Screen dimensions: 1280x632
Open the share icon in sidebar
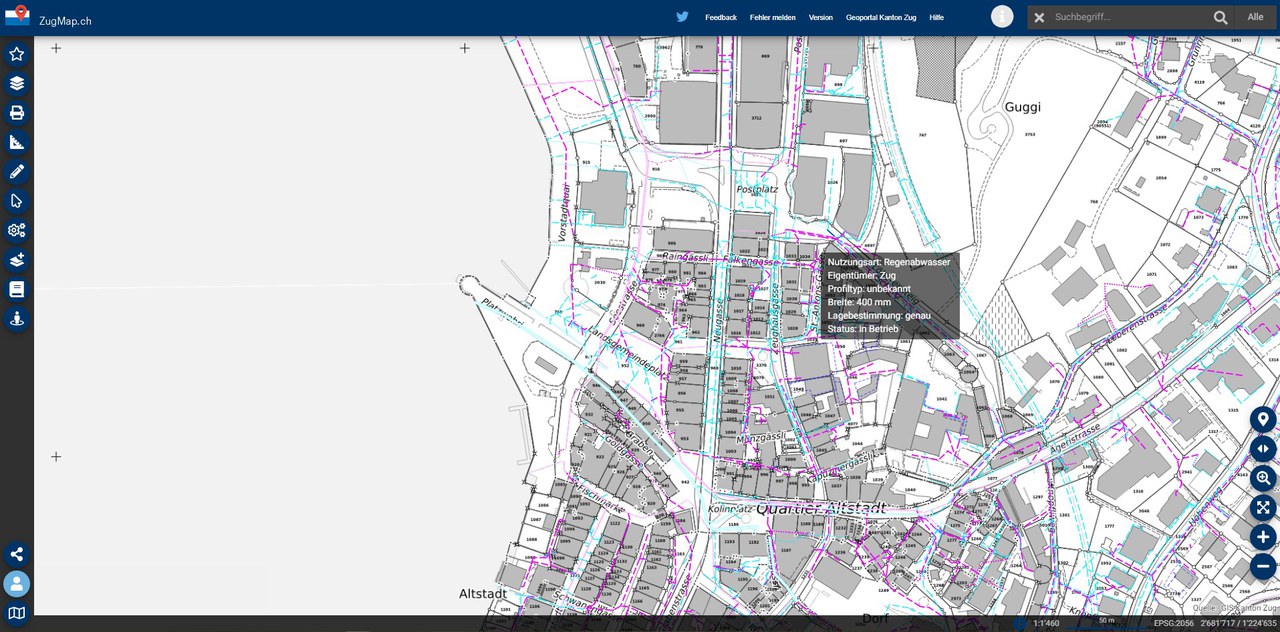17,554
